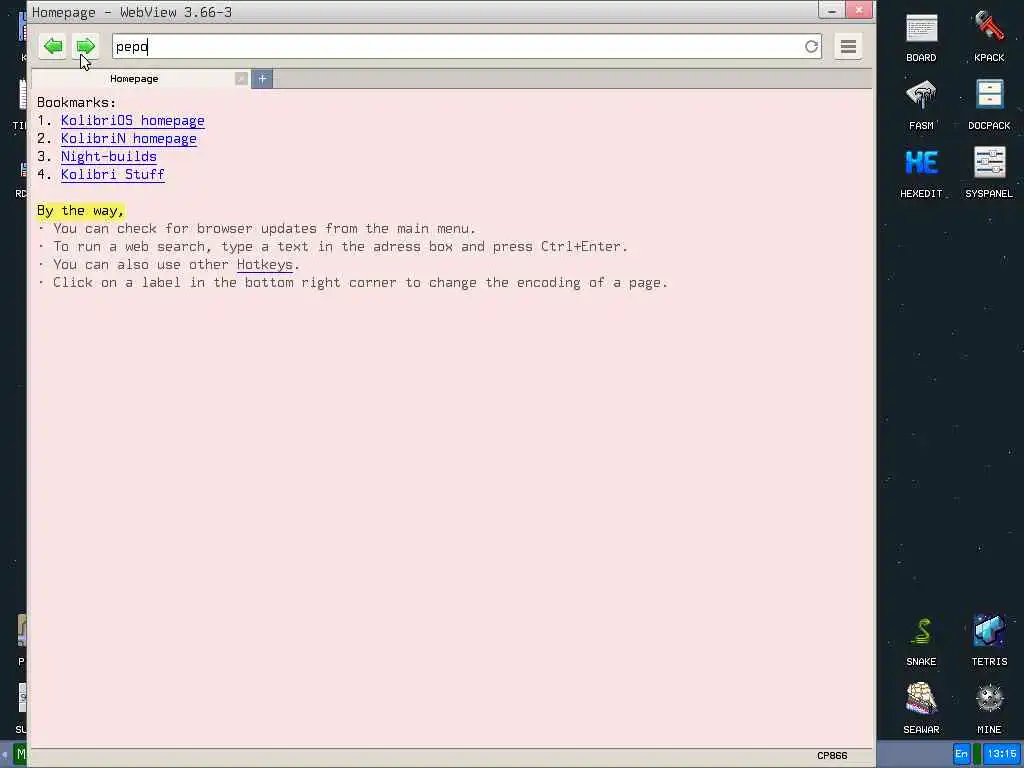The image size is (1024, 768).
Task: Click the 'Bookmarks:' heading text
Action: click(x=76, y=103)
